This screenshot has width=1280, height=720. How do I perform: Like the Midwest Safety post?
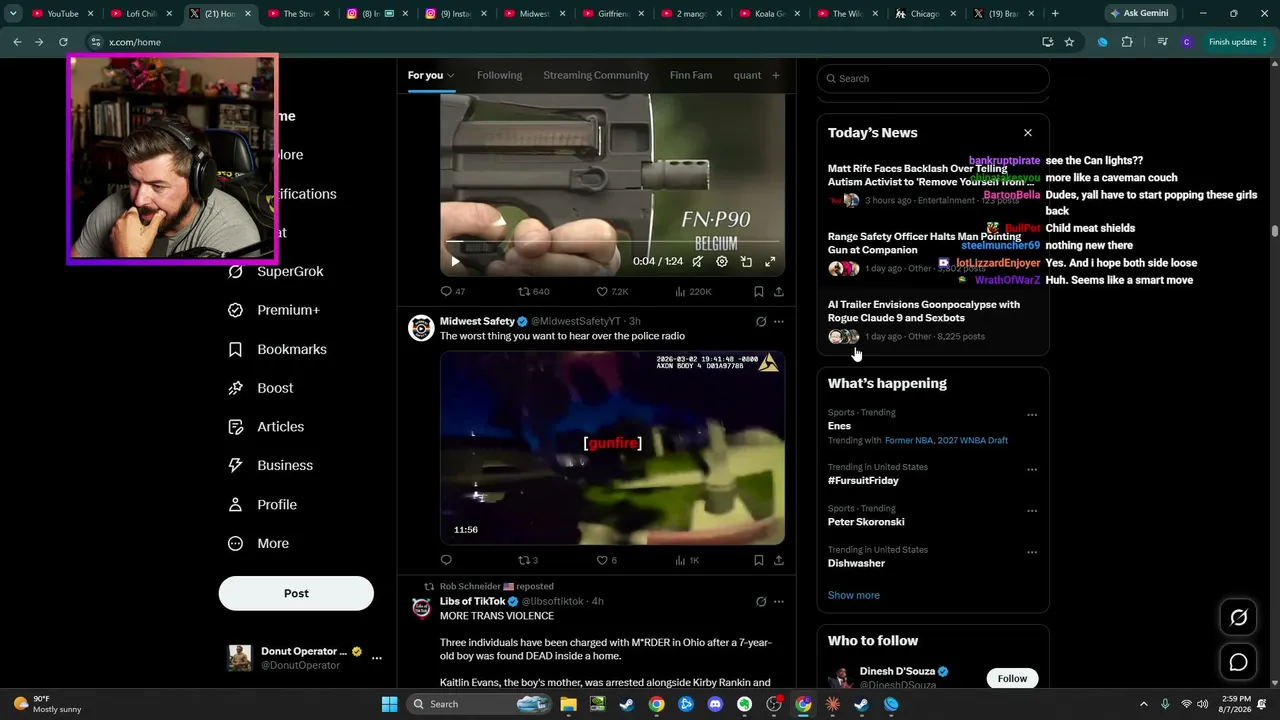click(x=607, y=560)
